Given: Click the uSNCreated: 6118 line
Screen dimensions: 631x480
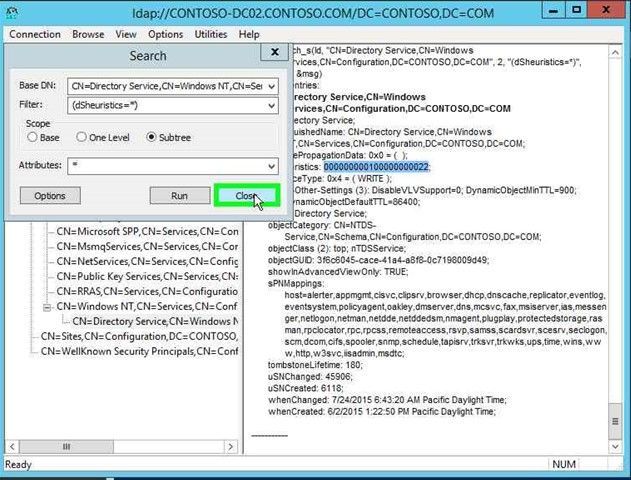Looking at the screenshot, I should pos(305,388).
